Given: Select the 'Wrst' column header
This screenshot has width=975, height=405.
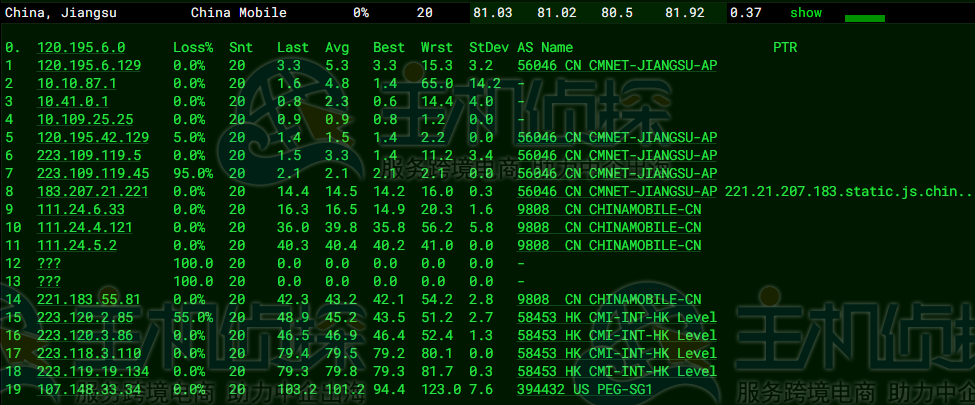Looking at the screenshot, I should [x=437, y=47].
